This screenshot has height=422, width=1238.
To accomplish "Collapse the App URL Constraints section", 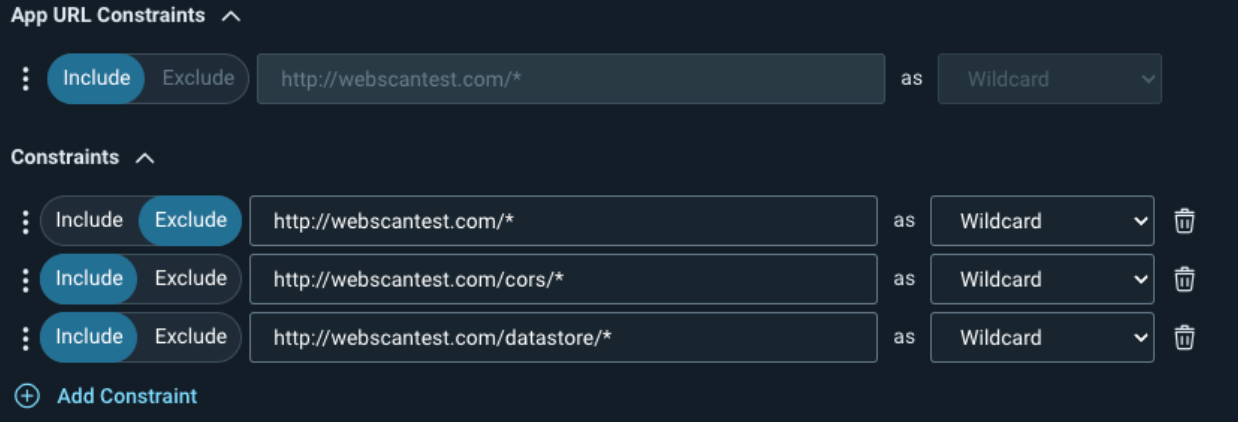I will 231,16.
